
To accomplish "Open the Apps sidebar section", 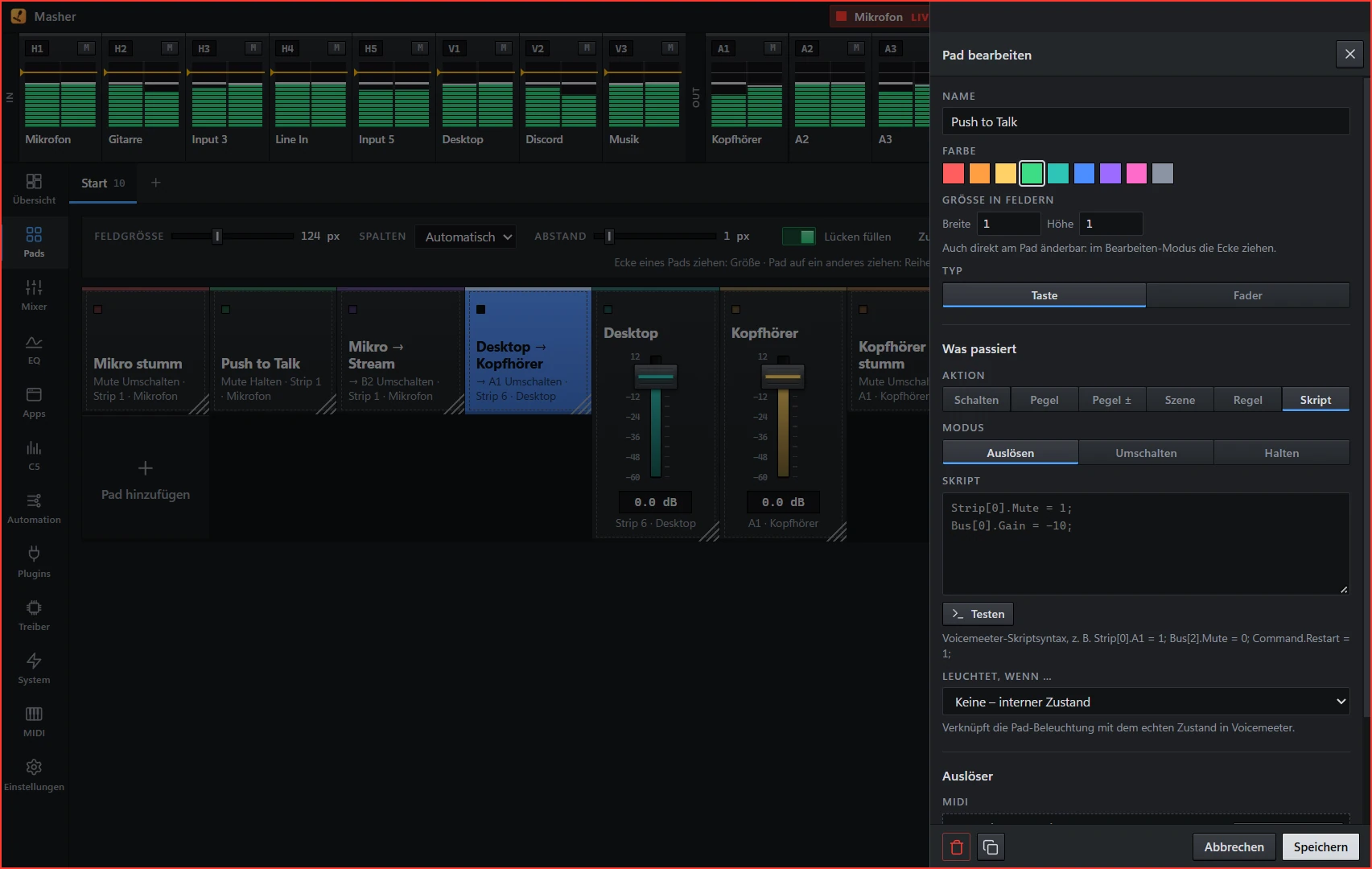I will (x=34, y=402).
